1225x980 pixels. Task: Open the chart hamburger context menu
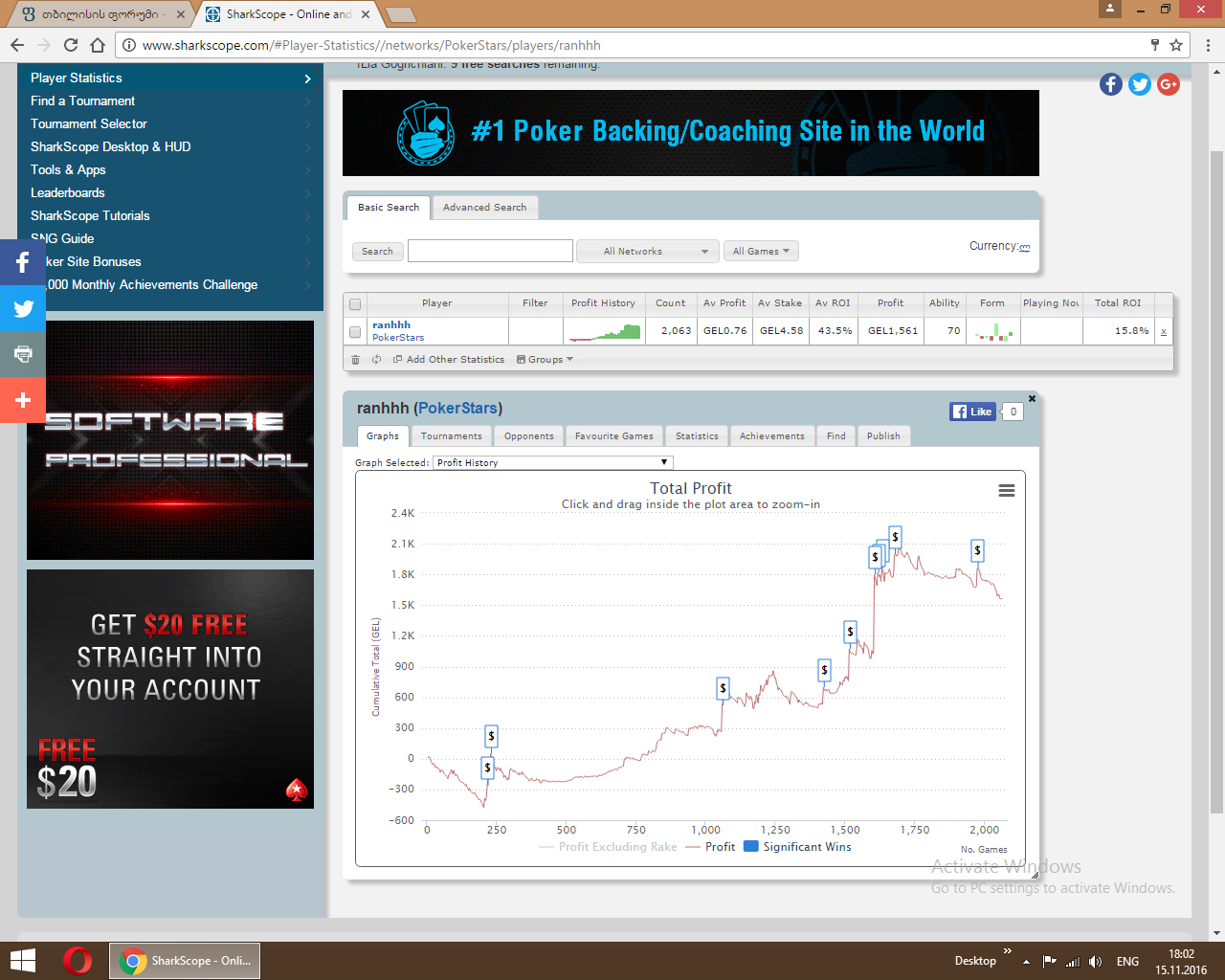point(1007,490)
